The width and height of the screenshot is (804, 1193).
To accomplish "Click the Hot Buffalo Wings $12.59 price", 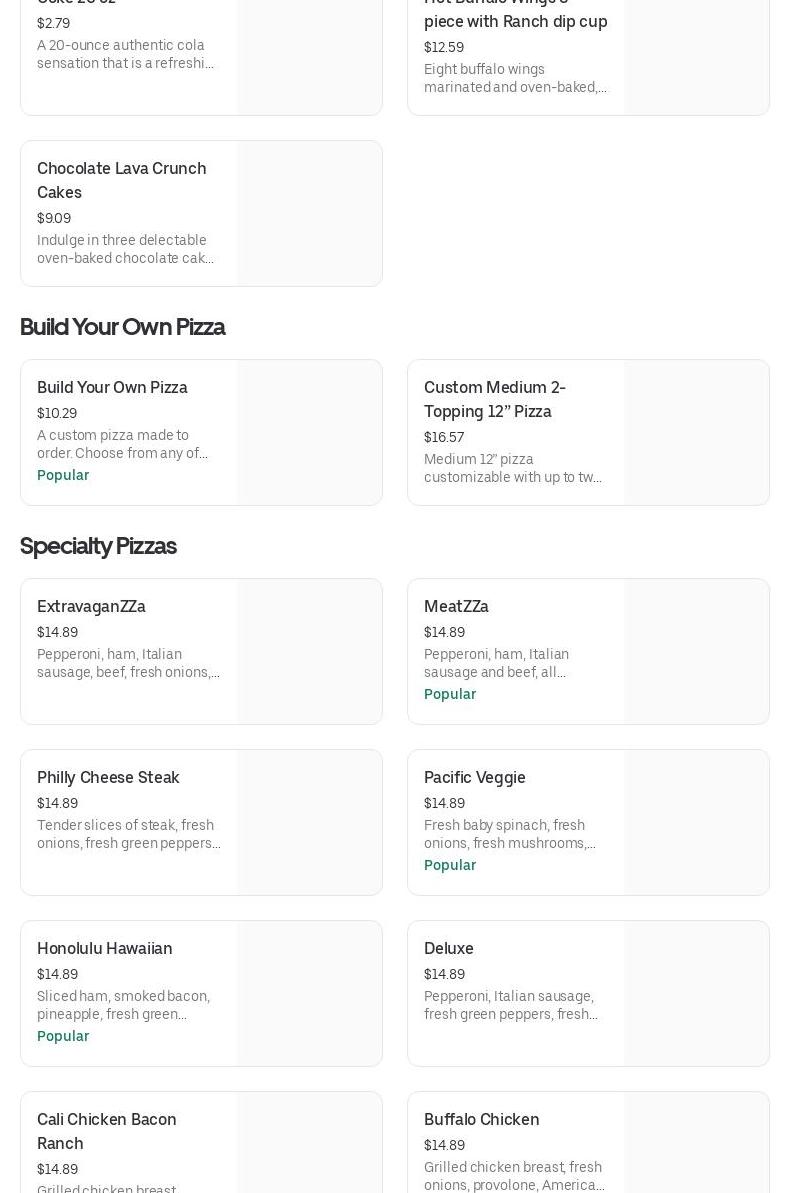I will [x=443, y=47].
